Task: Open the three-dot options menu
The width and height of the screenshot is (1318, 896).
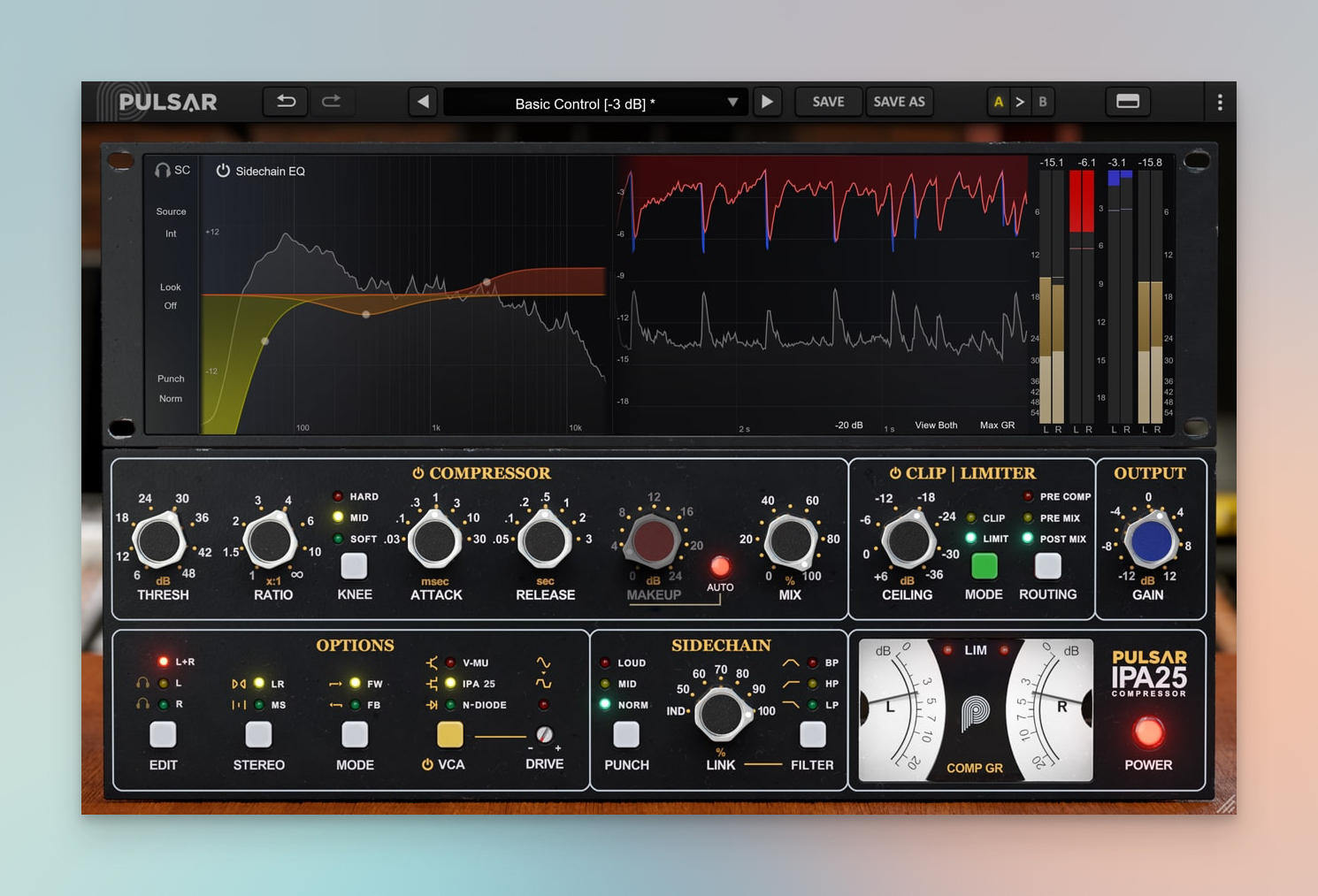Action: click(x=1220, y=103)
